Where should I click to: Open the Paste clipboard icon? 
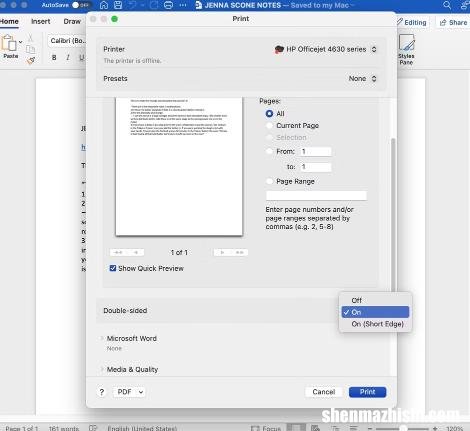point(9,43)
